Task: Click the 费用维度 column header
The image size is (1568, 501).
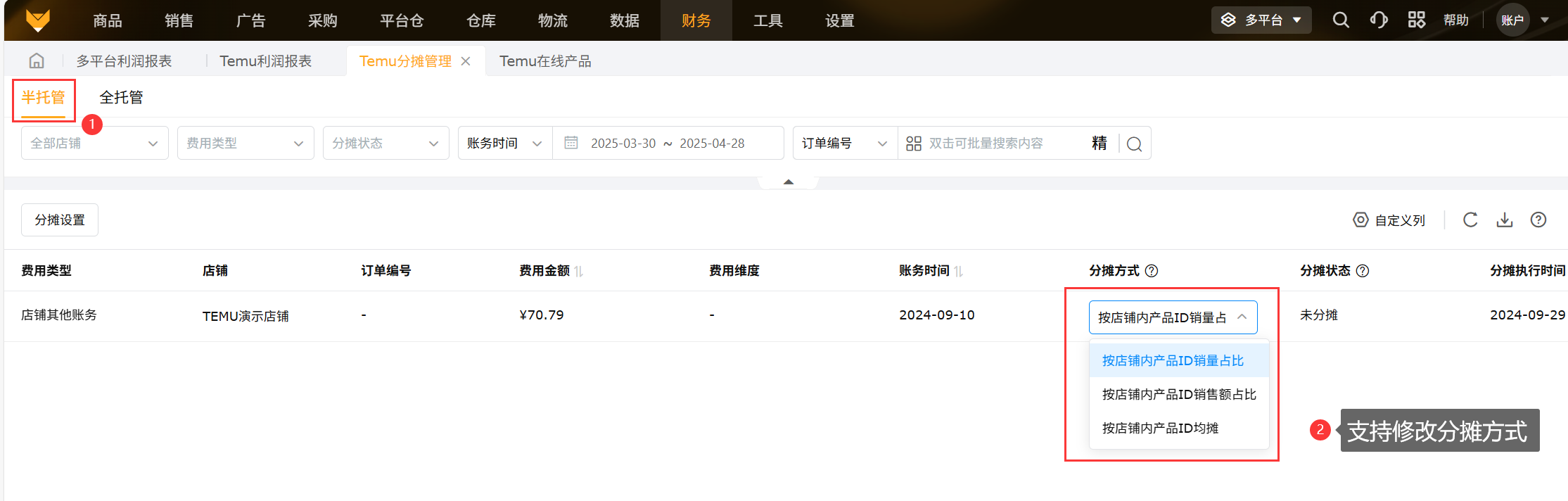Action: point(734,271)
